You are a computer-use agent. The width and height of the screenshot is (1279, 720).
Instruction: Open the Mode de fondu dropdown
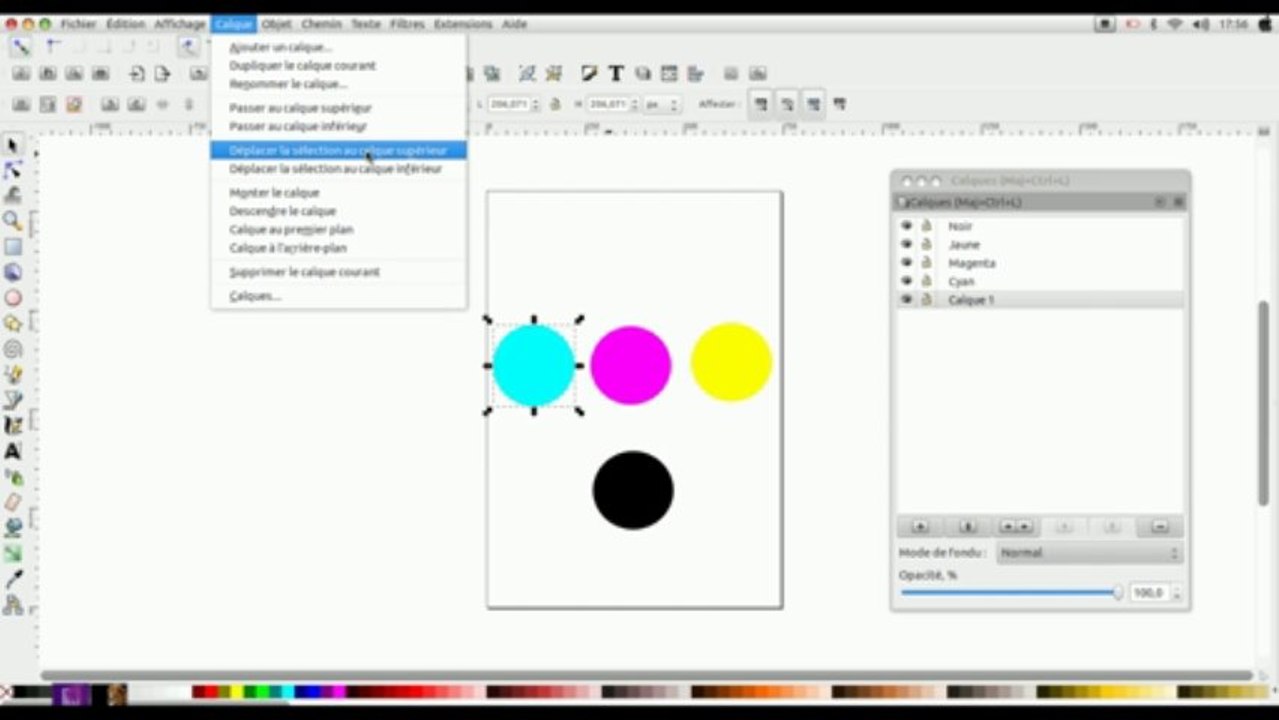pyautogui.click(x=1090, y=553)
